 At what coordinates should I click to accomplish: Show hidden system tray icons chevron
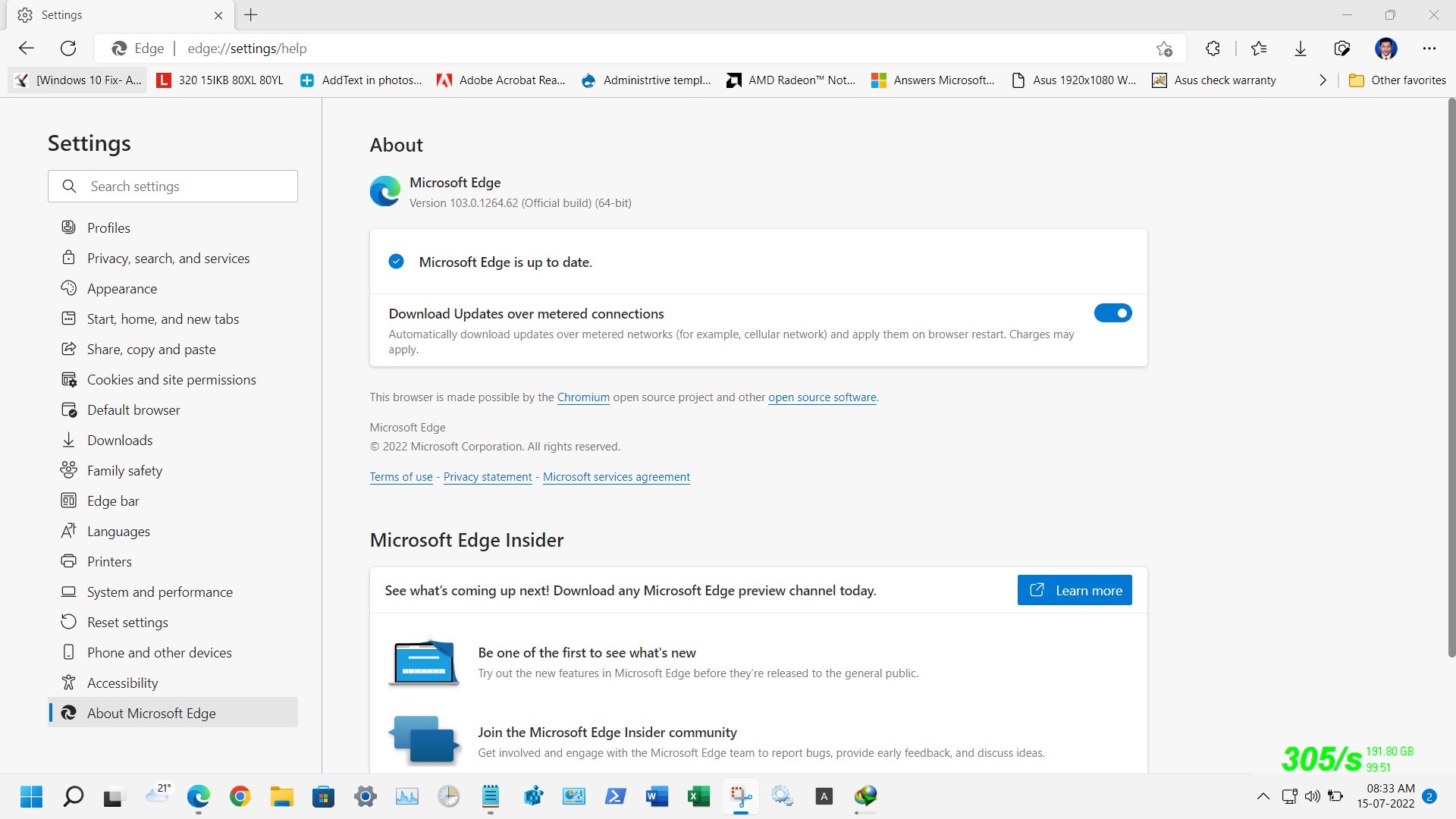pos(1263,796)
